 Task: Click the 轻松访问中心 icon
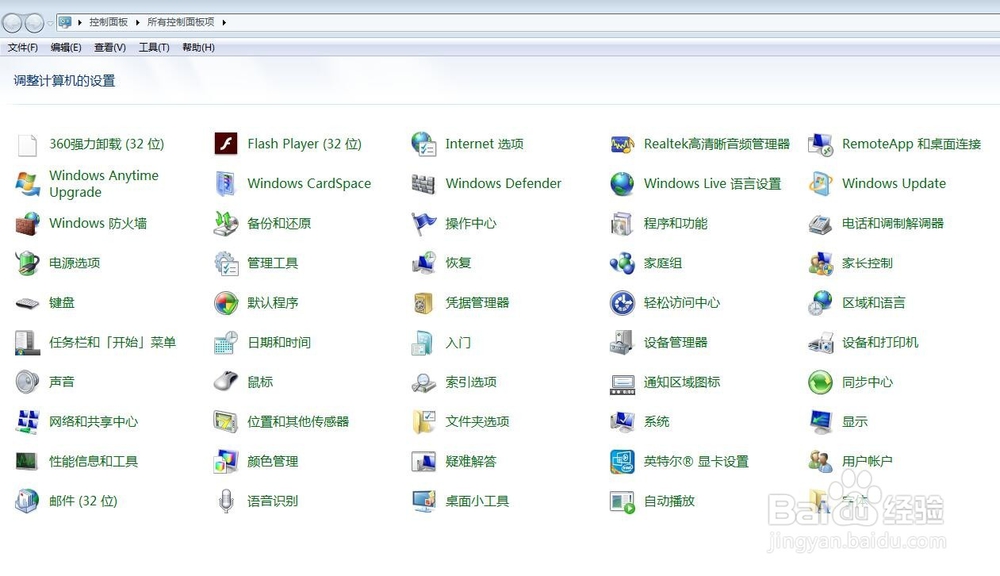[x=622, y=303]
